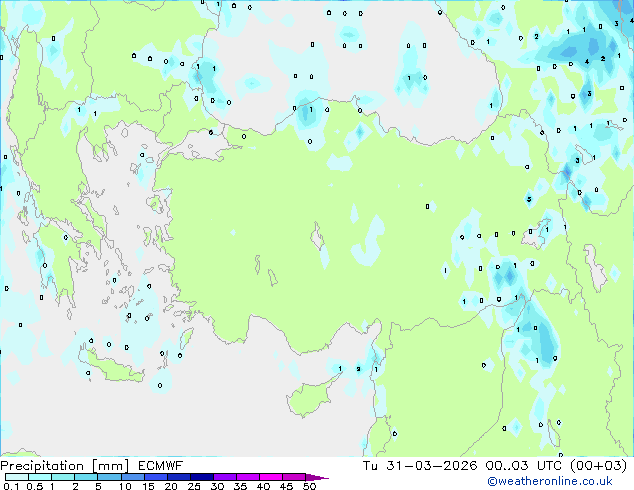The image size is (634, 490).
Task: Click the 'Precipitation' title word
Action: pyautogui.click(x=42, y=466)
